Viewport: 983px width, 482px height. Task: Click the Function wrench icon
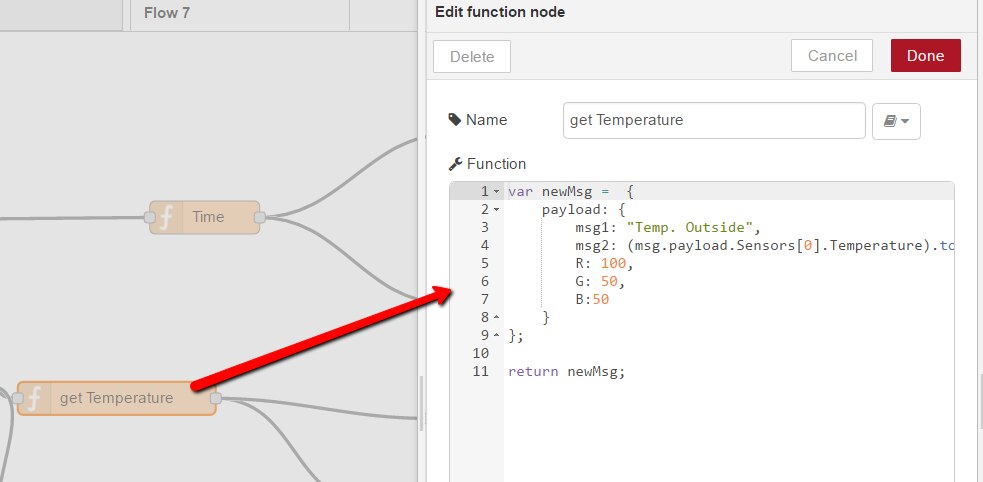tap(455, 164)
